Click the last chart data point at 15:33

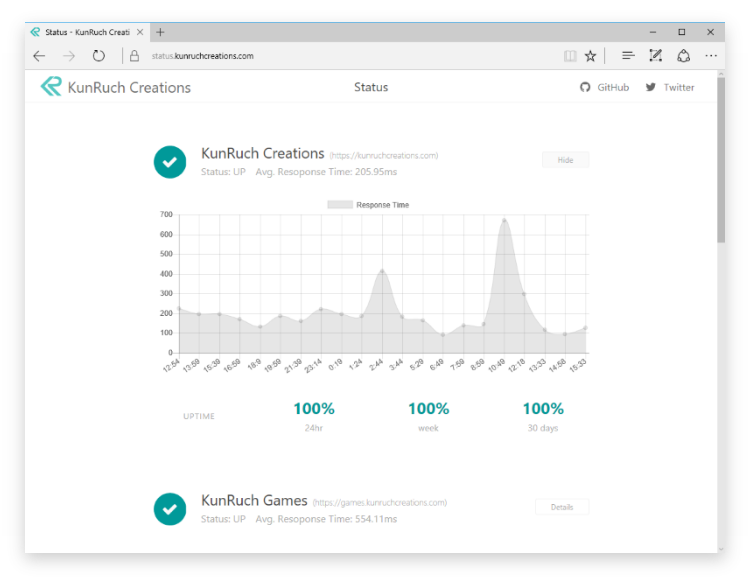click(585, 328)
